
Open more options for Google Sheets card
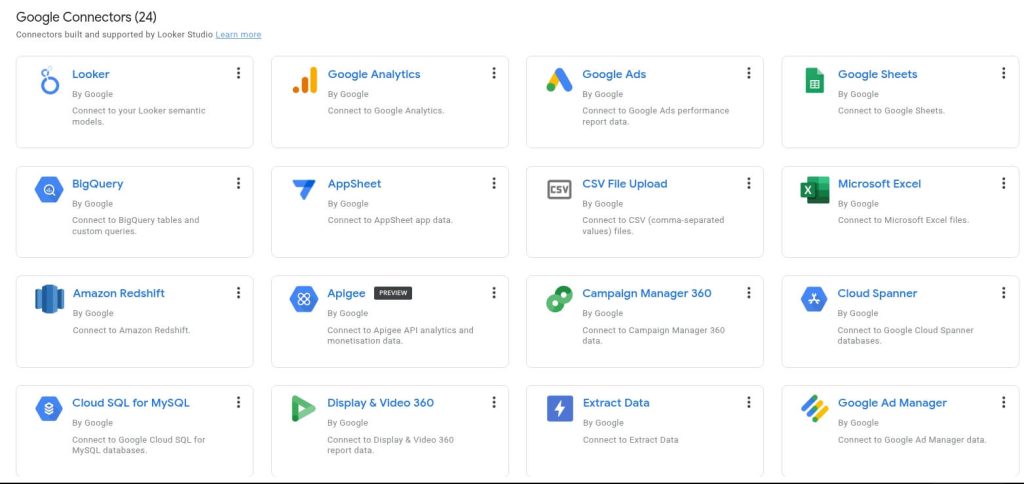(x=1004, y=73)
